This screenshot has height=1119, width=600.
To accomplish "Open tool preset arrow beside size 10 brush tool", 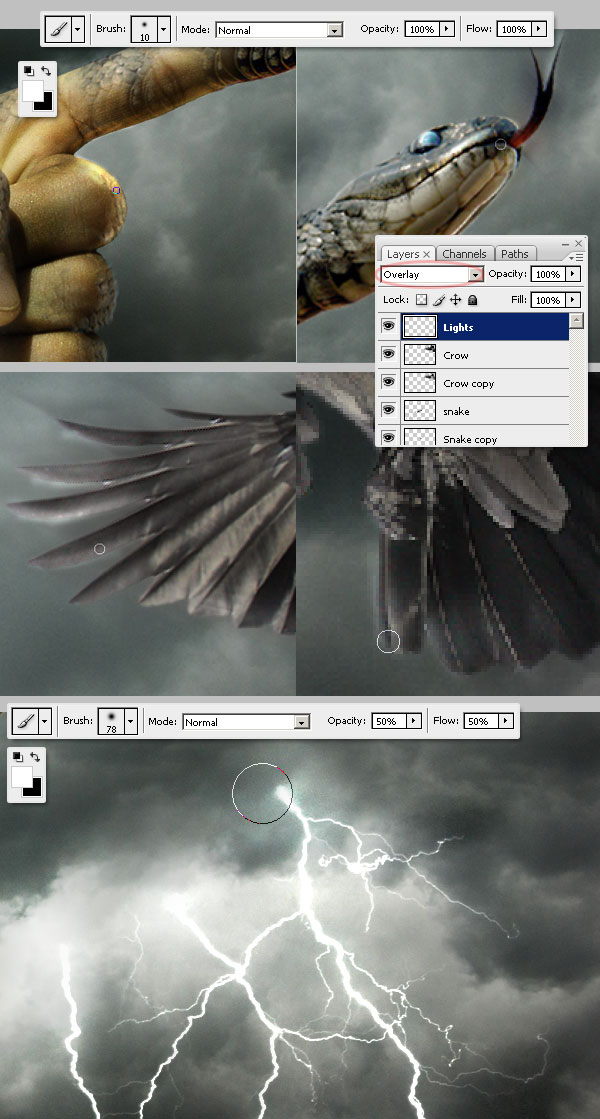I will click(77, 29).
